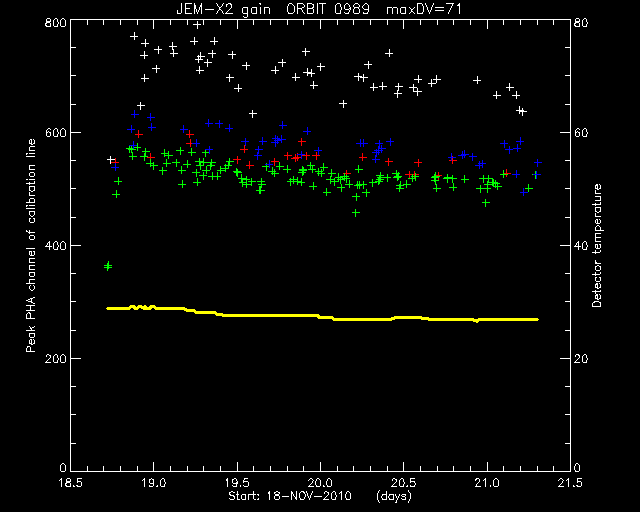Click the 20 tick label on right axis

pos(581,358)
